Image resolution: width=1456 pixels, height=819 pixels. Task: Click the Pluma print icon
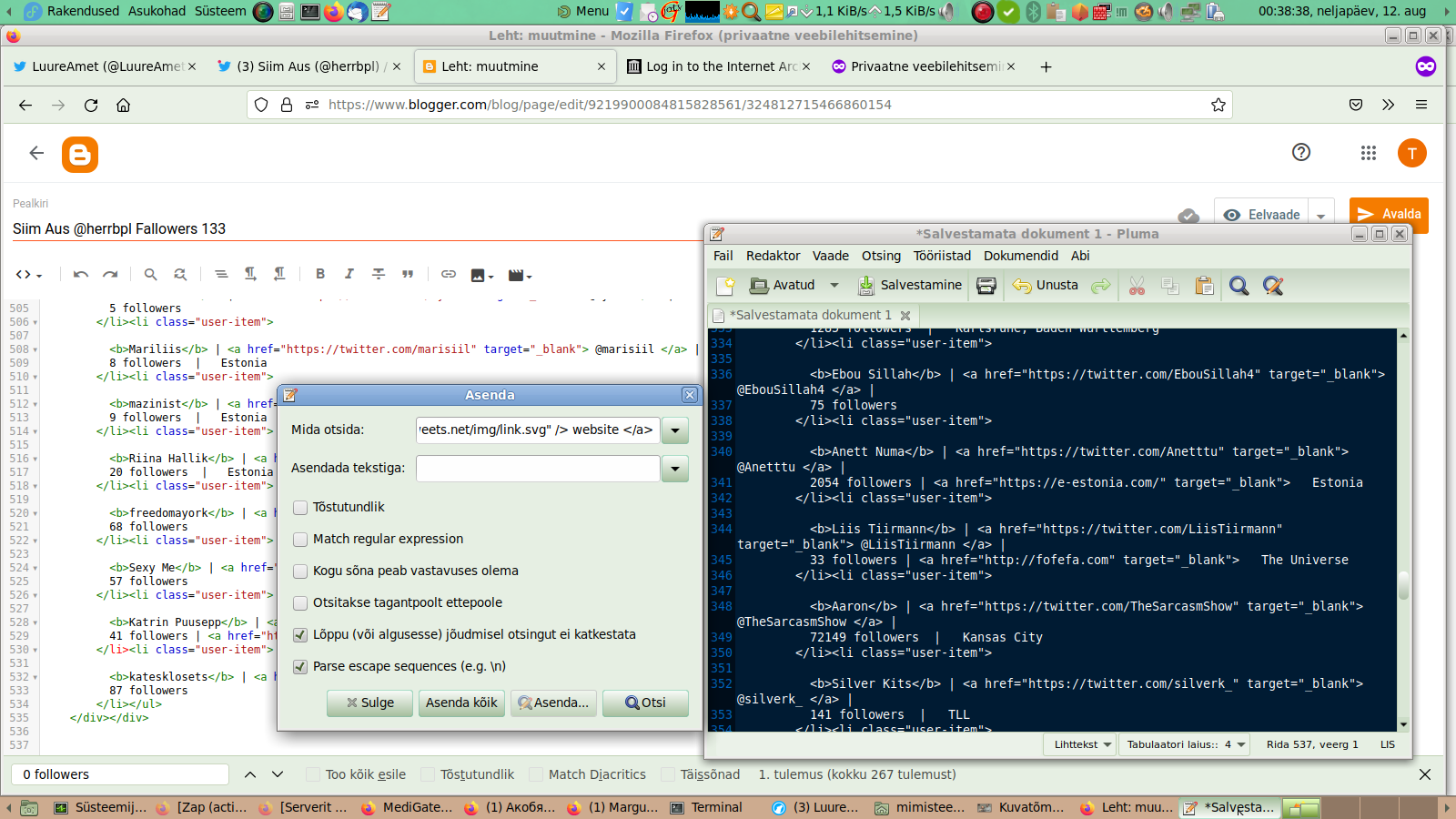pos(986,286)
